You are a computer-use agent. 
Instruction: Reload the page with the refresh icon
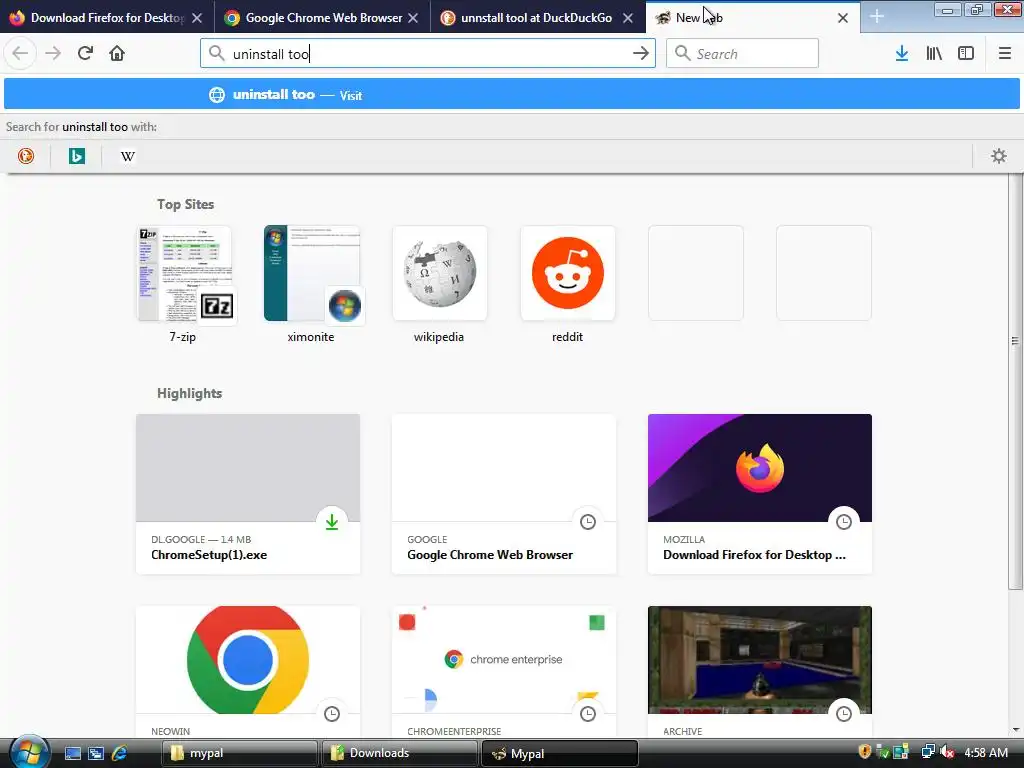pyautogui.click(x=85, y=53)
